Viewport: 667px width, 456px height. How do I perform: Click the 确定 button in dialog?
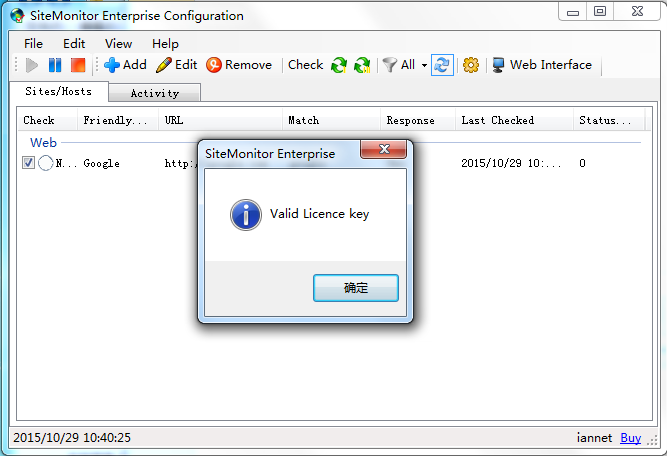click(356, 288)
